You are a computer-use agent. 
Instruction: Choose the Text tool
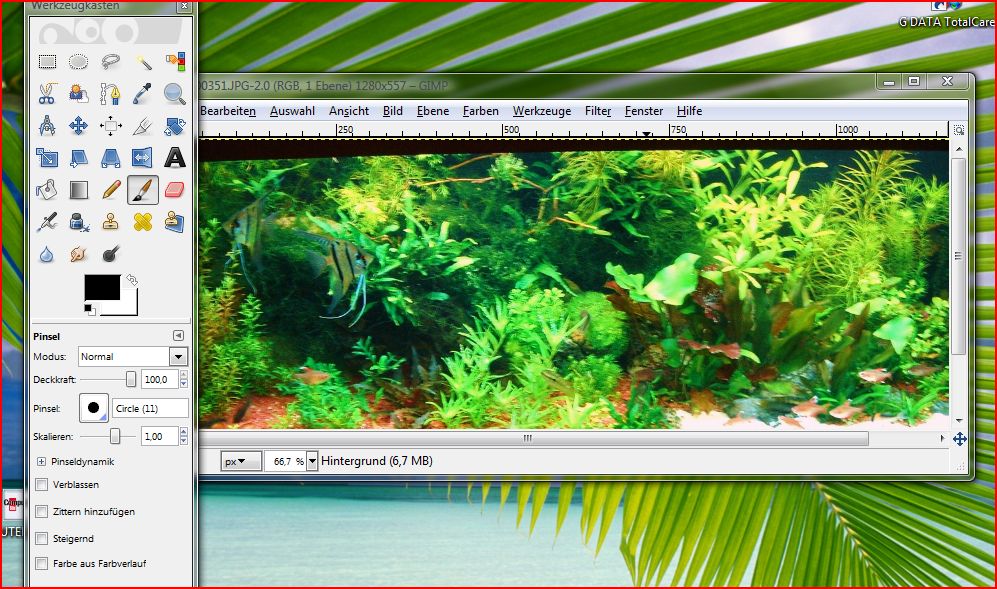point(175,158)
